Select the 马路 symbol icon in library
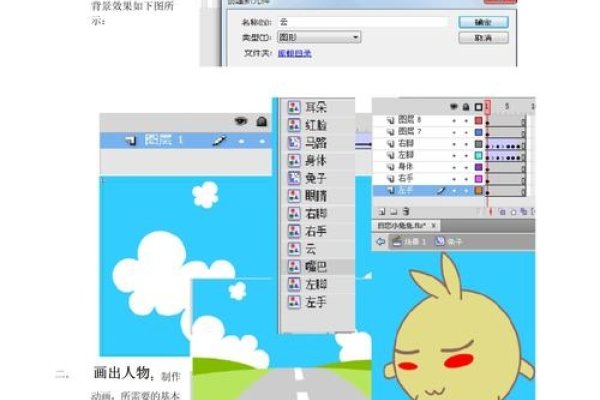 point(294,143)
